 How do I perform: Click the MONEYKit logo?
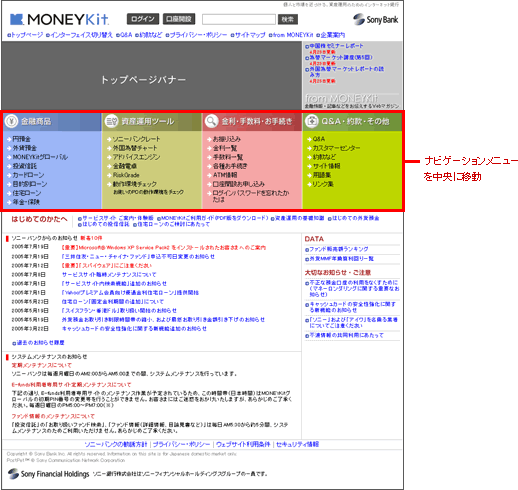coord(59,19)
